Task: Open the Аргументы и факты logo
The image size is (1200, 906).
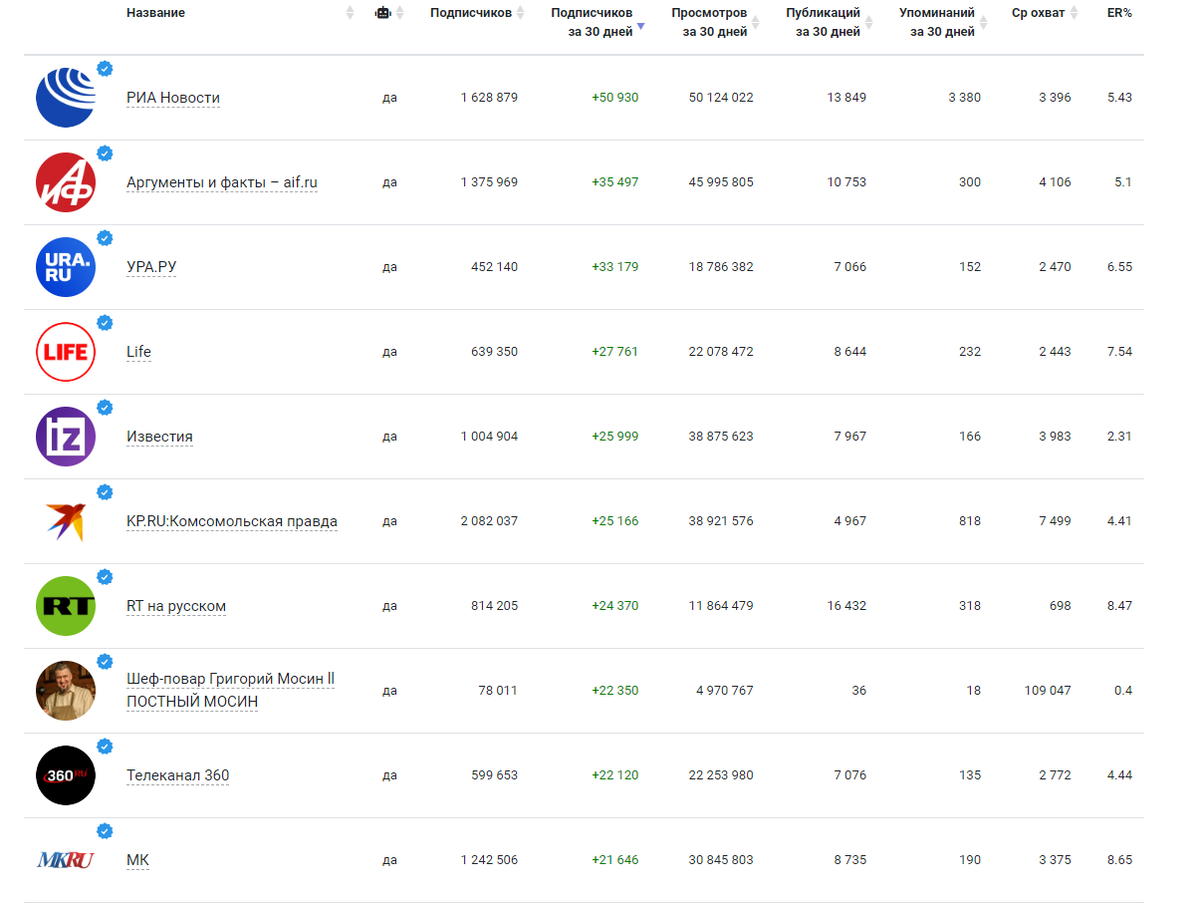Action: tap(65, 182)
